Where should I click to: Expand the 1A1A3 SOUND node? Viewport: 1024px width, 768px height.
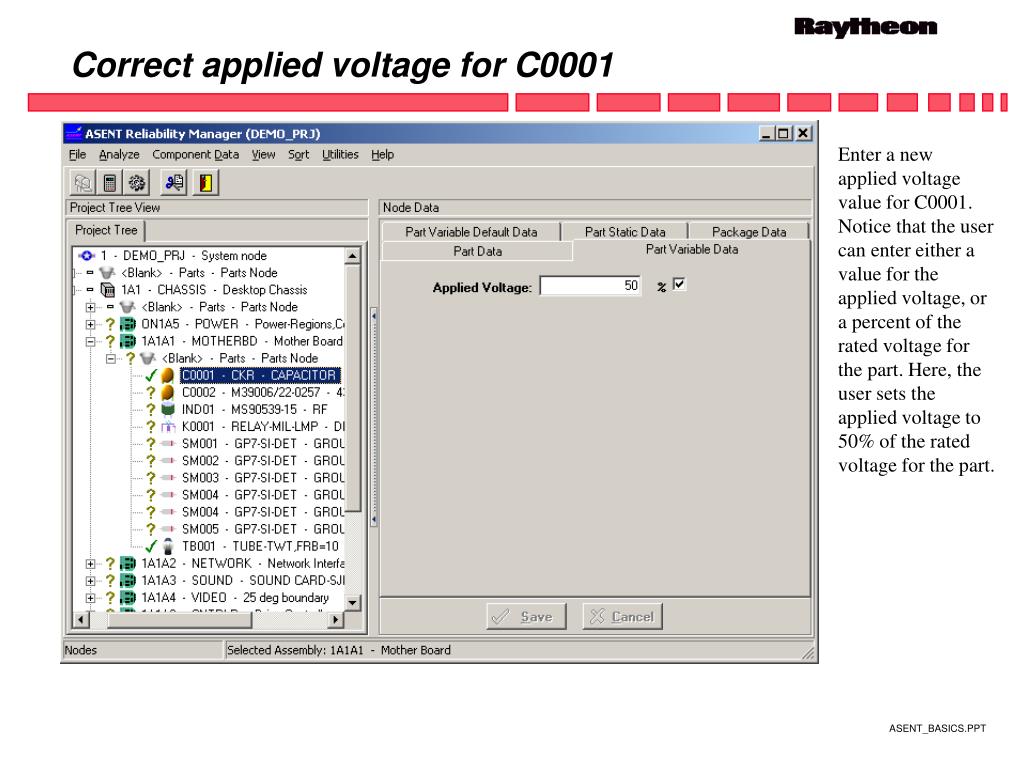pos(90,580)
